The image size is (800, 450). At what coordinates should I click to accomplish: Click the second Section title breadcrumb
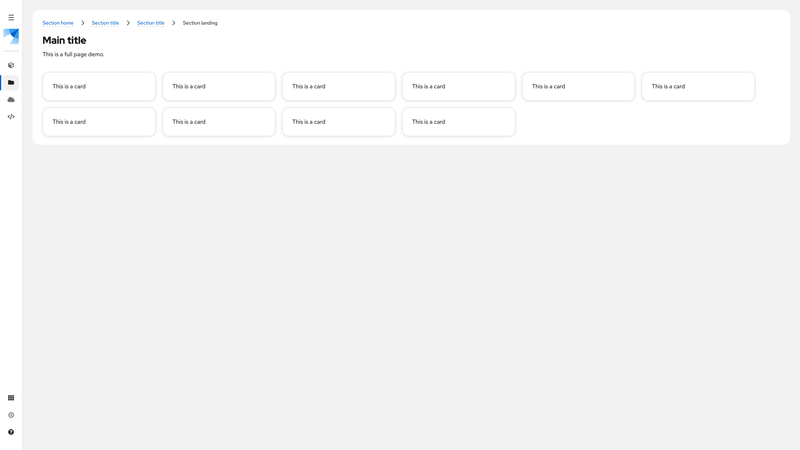(150, 23)
